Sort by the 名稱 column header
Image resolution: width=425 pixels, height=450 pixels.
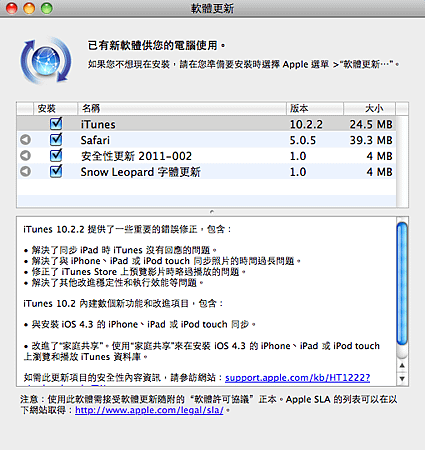tap(182, 109)
